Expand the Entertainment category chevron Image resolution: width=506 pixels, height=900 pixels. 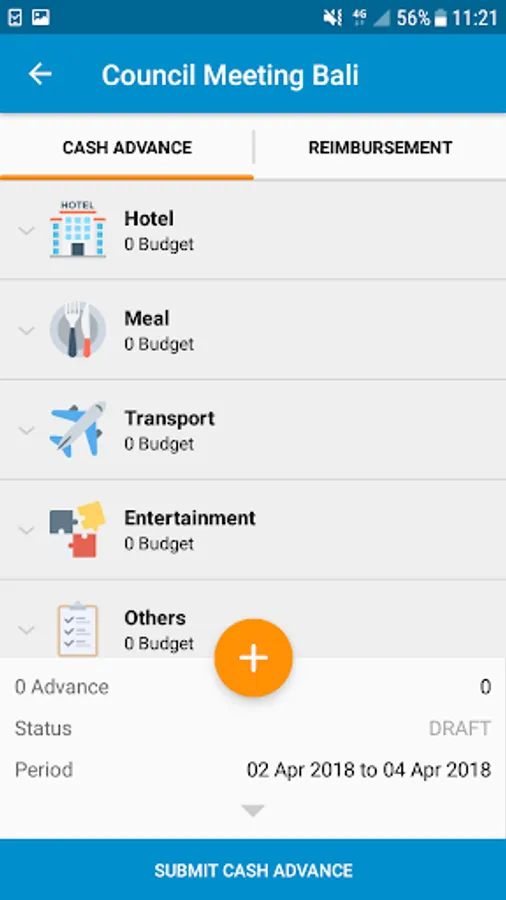(26, 530)
